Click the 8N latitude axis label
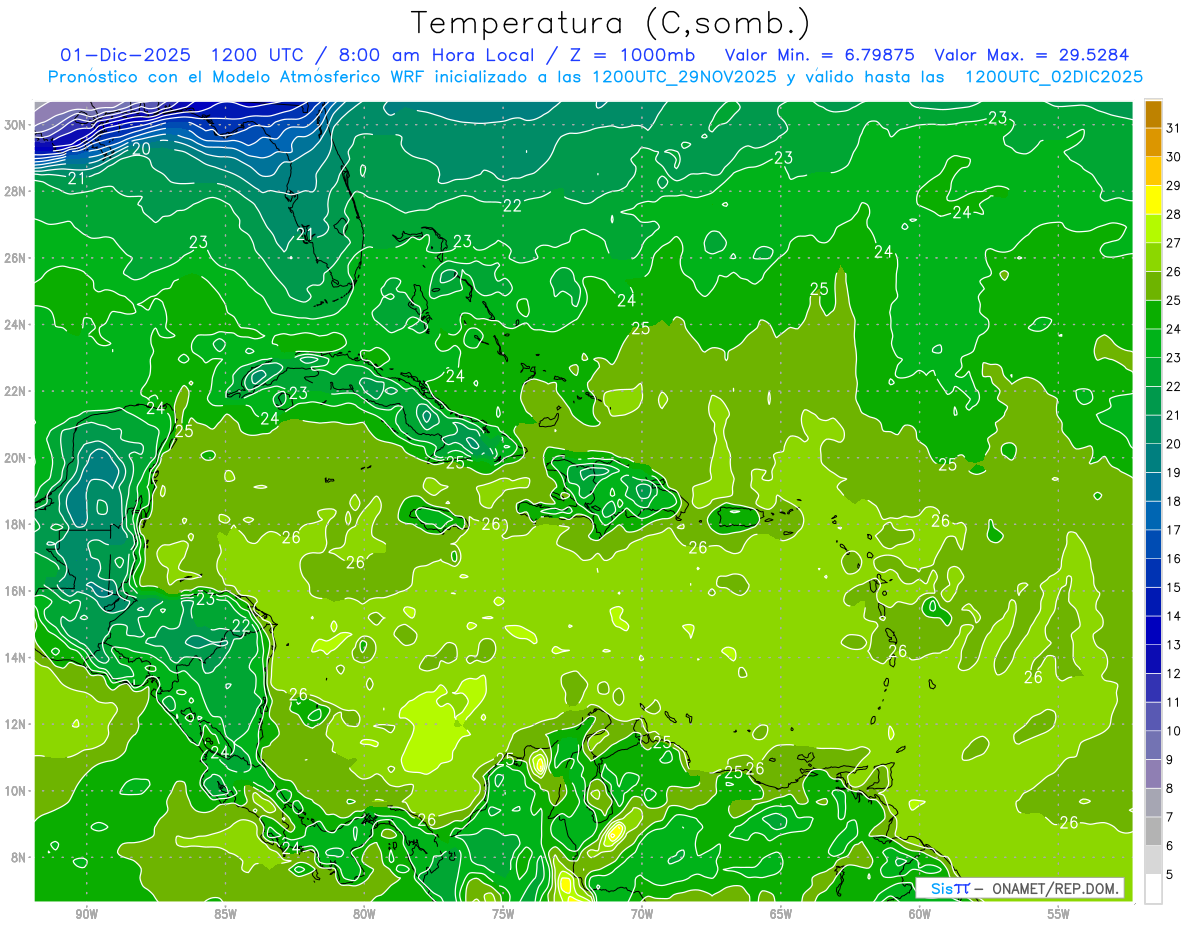The width and height of the screenshot is (1200, 927). (x=19, y=857)
